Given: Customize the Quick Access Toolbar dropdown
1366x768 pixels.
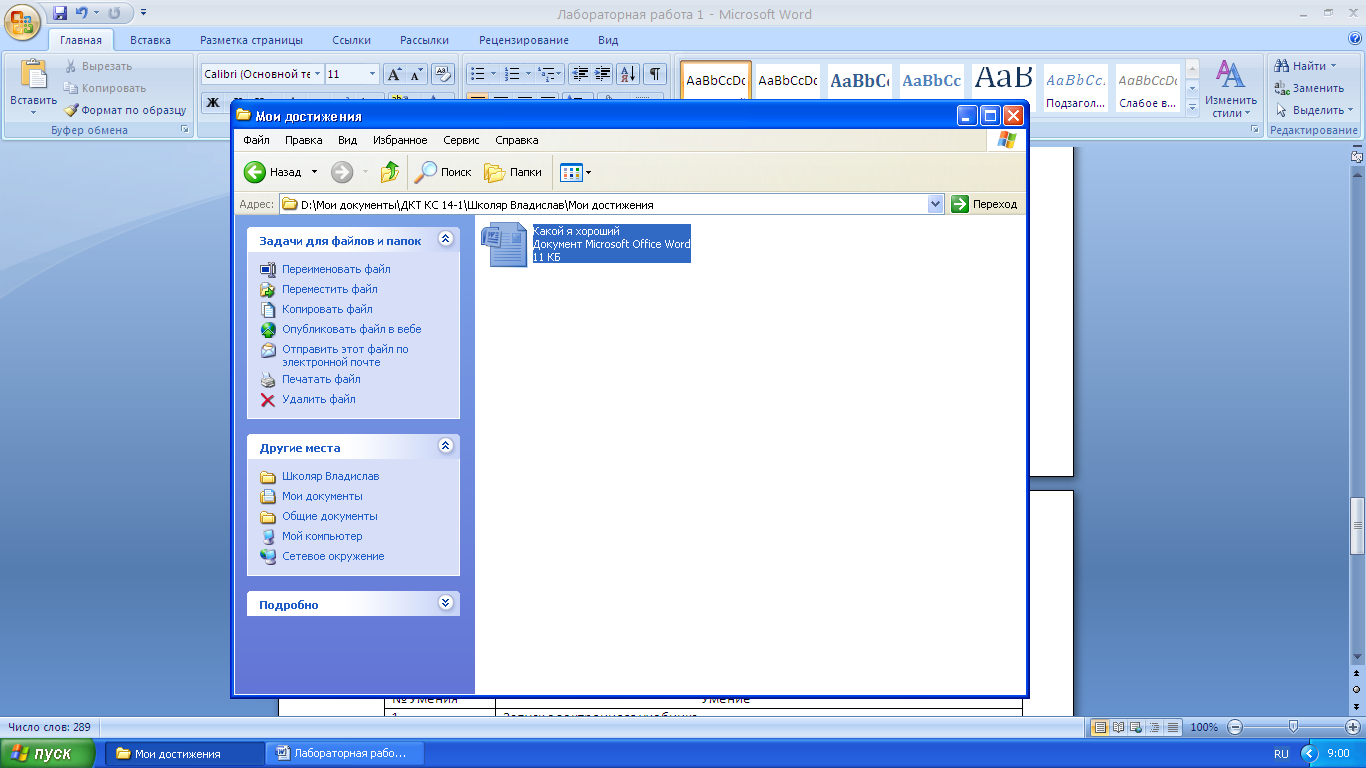Looking at the screenshot, I should tap(144, 13).
